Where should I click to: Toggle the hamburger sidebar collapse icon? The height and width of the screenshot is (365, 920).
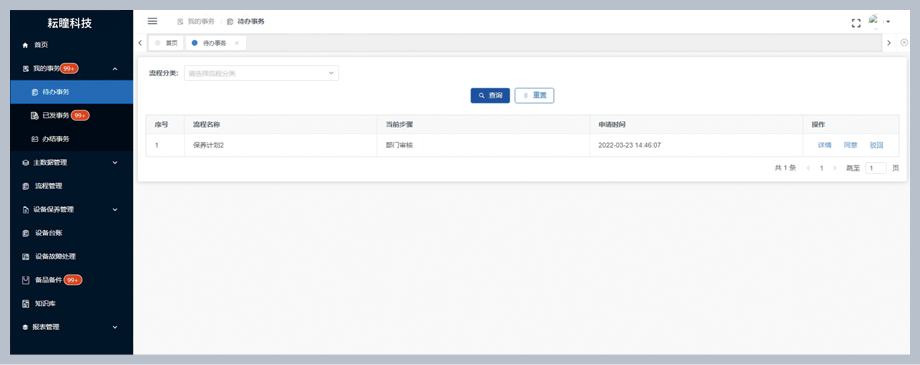(152, 21)
